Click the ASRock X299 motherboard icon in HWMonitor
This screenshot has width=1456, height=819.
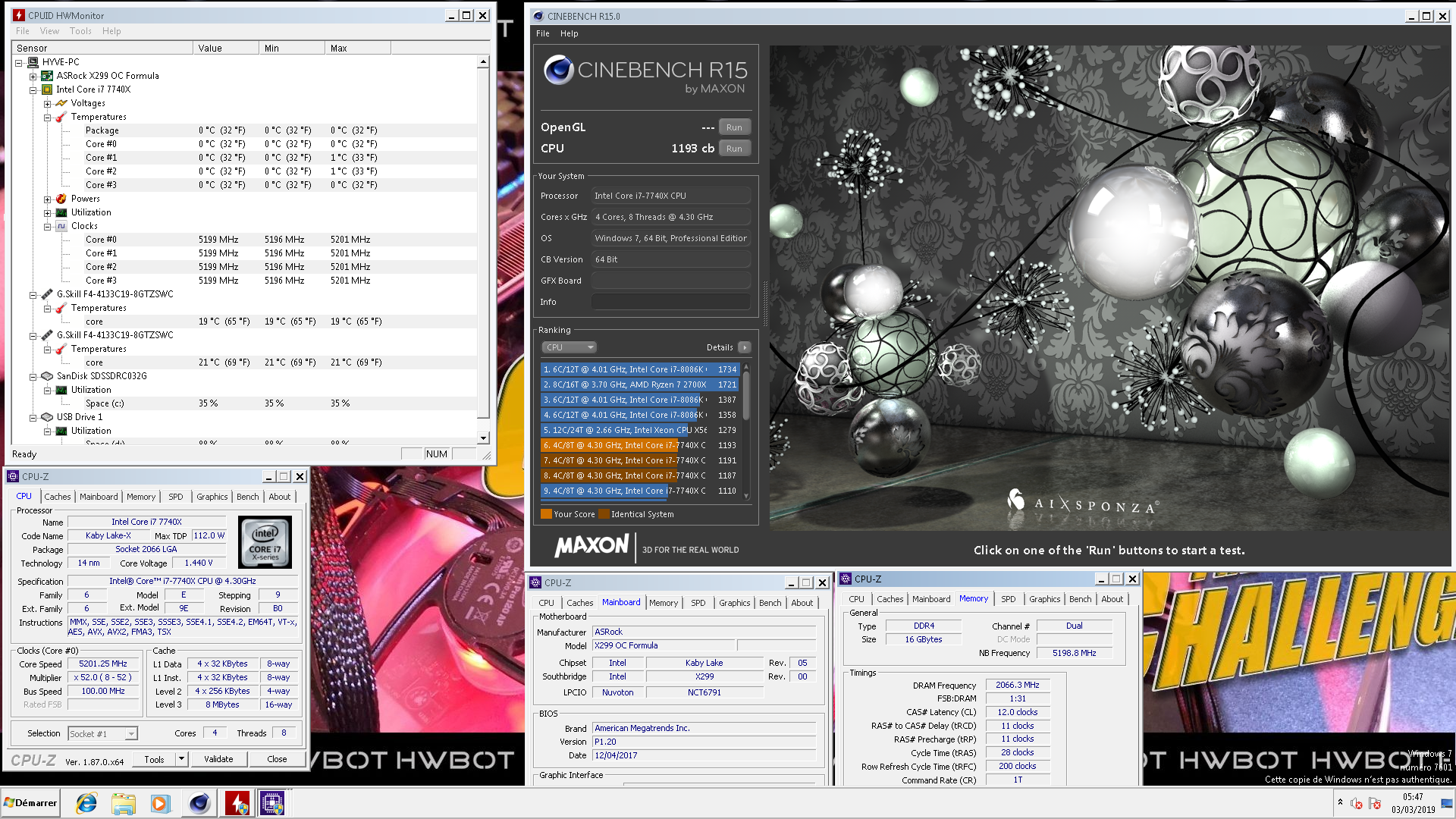[47, 76]
